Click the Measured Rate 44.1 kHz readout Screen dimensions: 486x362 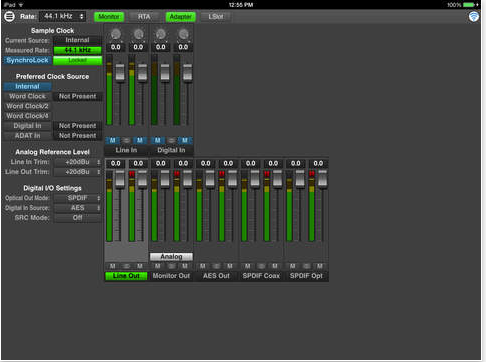[x=78, y=50]
